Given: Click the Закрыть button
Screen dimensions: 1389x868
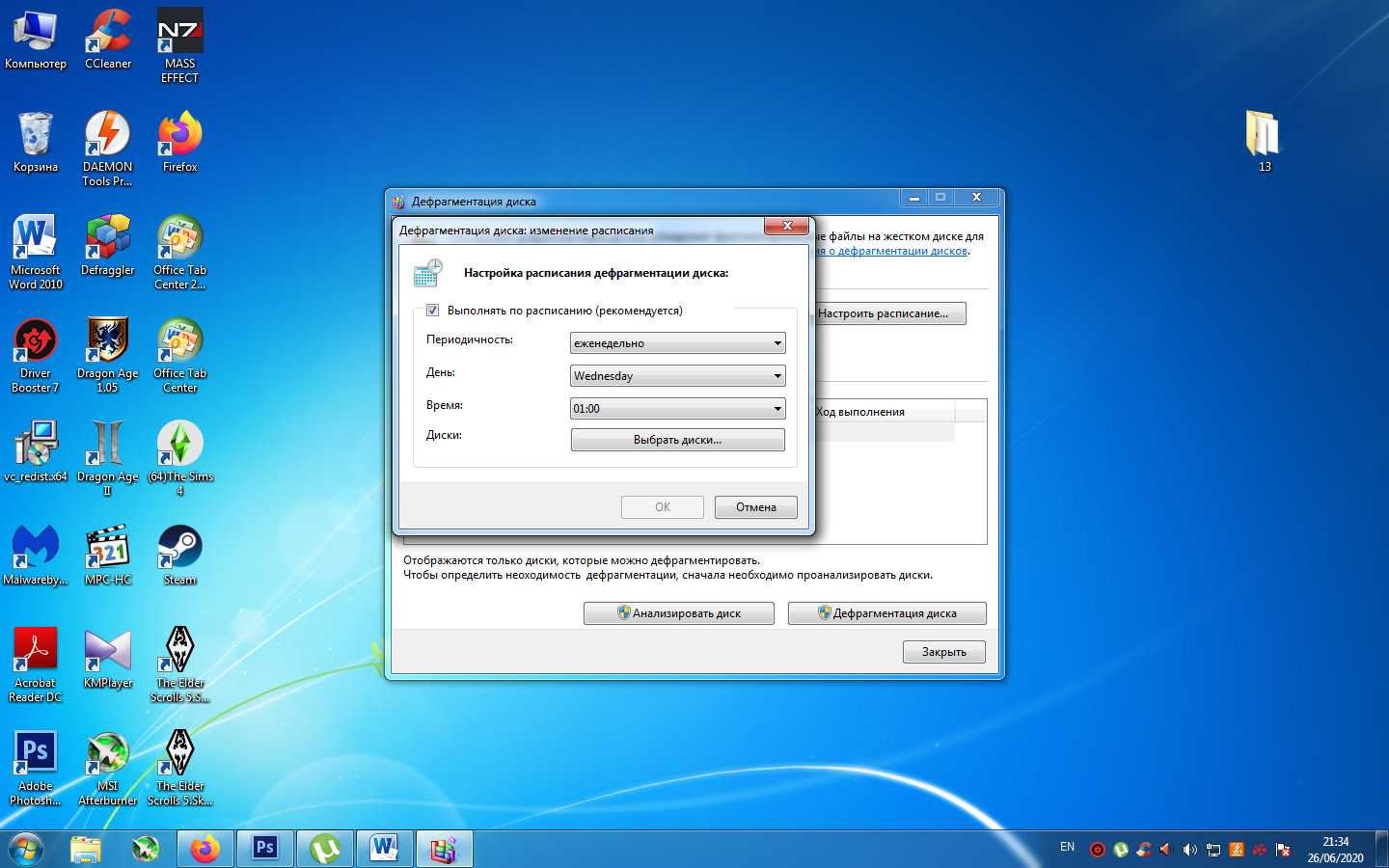Looking at the screenshot, I should click(944, 652).
